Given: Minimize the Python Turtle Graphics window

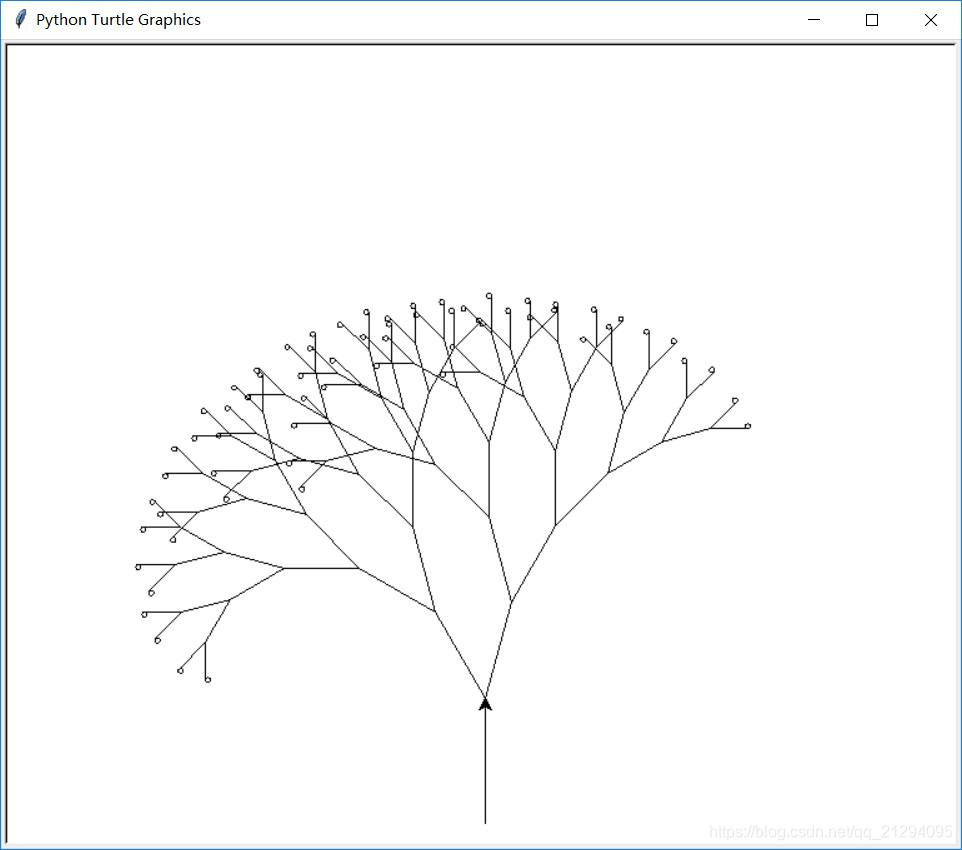Looking at the screenshot, I should [814, 20].
